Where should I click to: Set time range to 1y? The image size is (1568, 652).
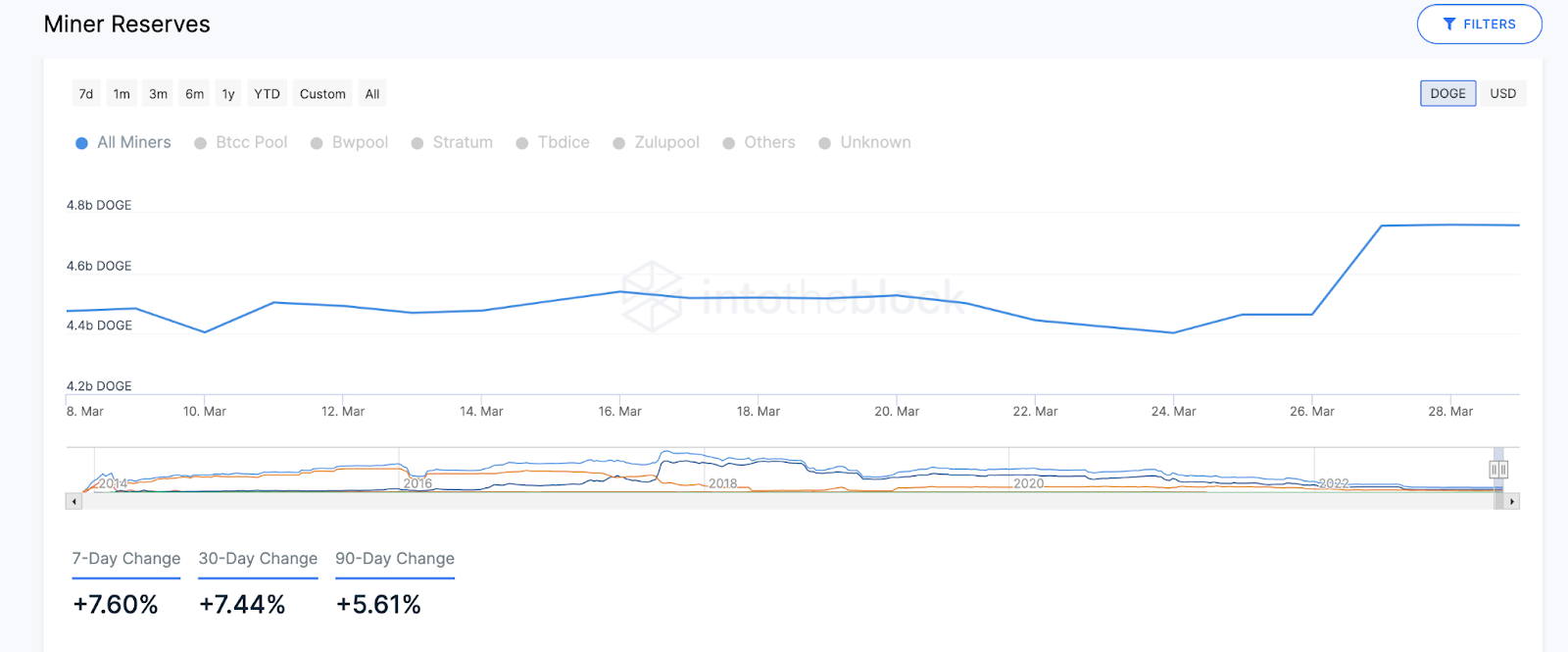click(x=228, y=94)
